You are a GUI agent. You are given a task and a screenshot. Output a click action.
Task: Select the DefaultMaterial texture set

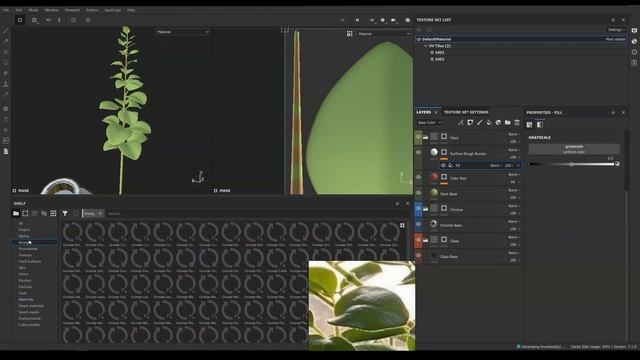521,39
